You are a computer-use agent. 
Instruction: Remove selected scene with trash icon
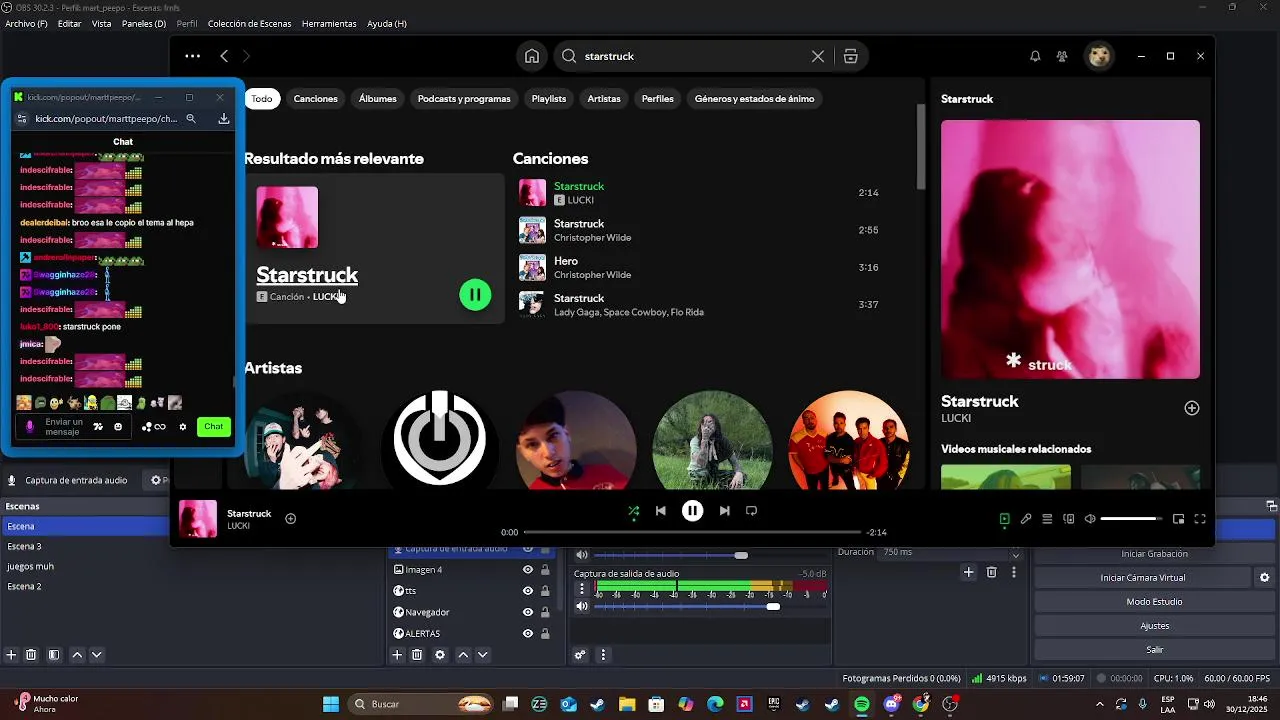31,655
